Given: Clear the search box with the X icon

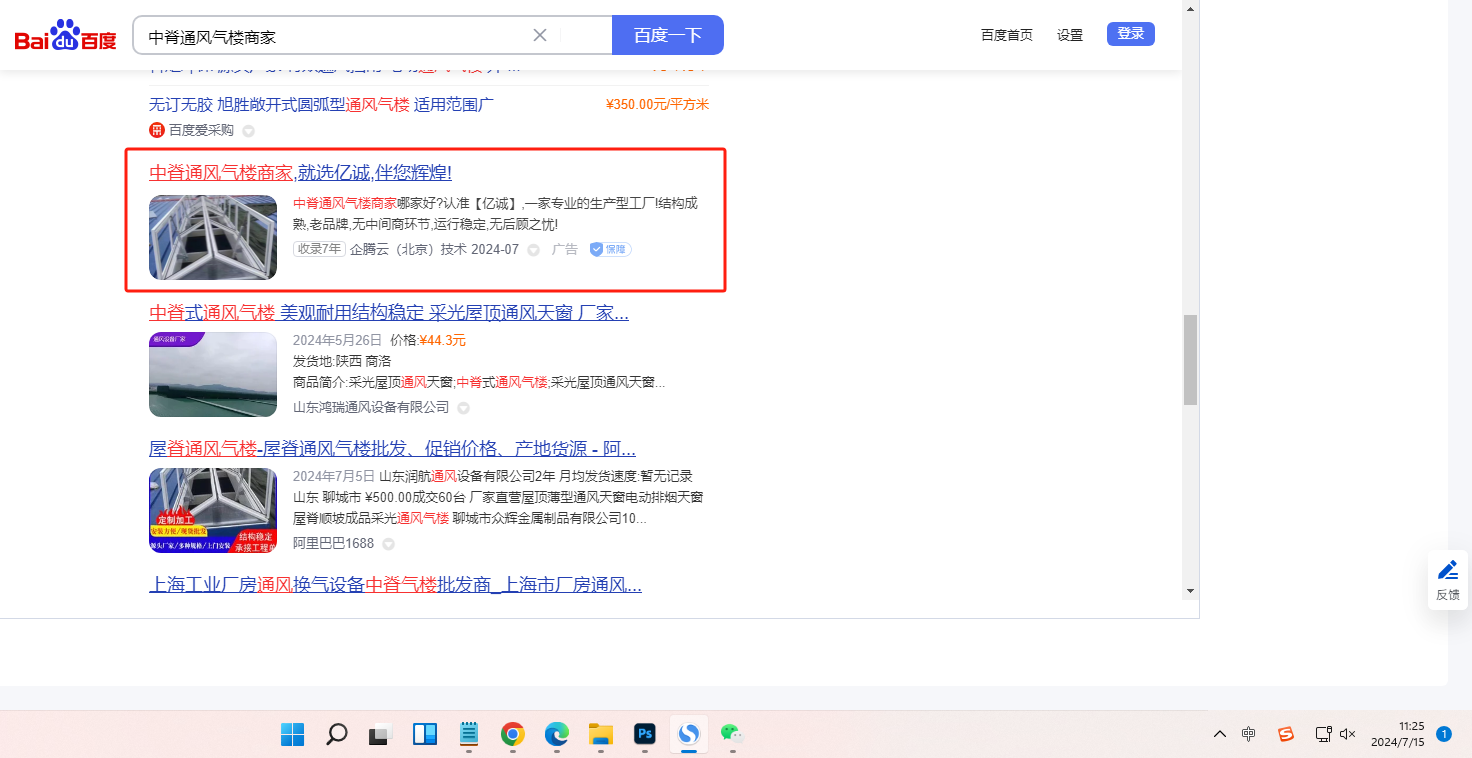Looking at the screenshot, I should click(x=540, y=35).
